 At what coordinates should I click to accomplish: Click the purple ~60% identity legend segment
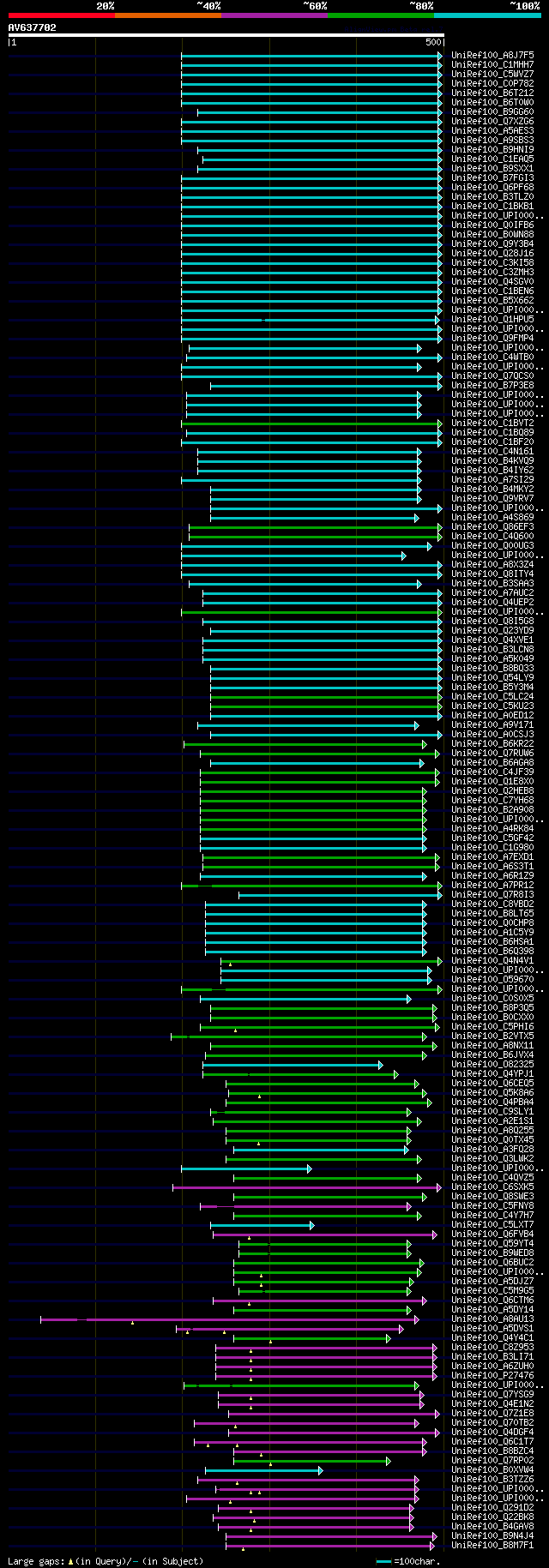[x=274, y=15]
